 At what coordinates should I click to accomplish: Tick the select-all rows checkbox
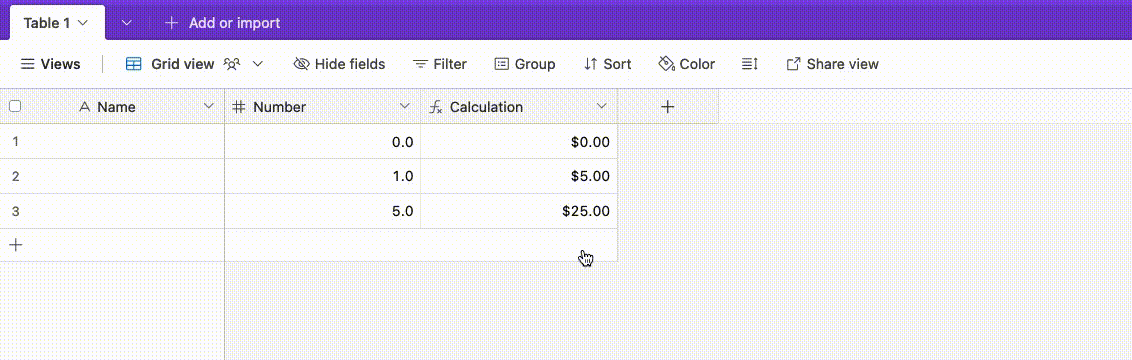tap(15, 107)
